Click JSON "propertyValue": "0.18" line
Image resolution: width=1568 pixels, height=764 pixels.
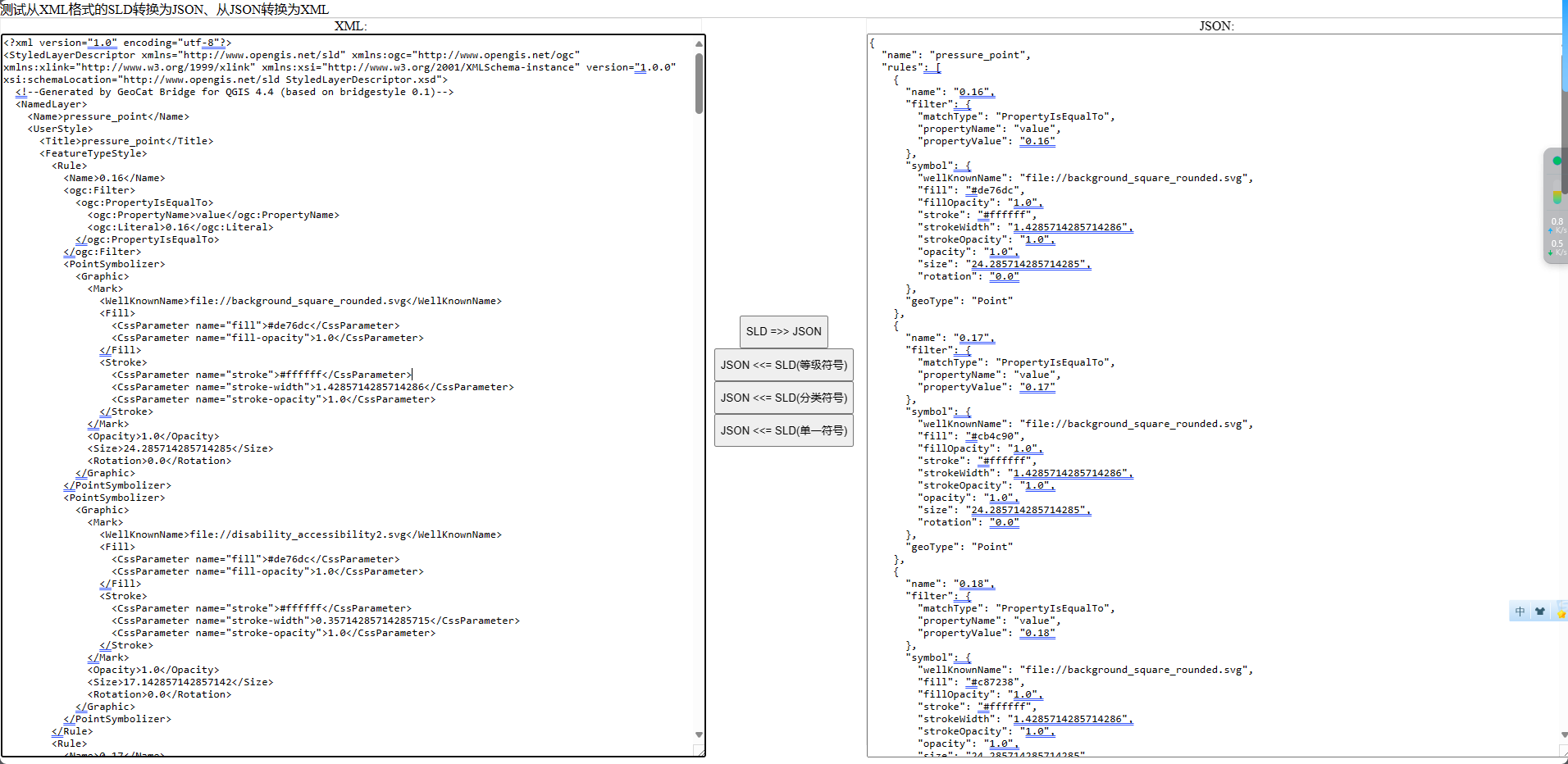pos(987,633)
